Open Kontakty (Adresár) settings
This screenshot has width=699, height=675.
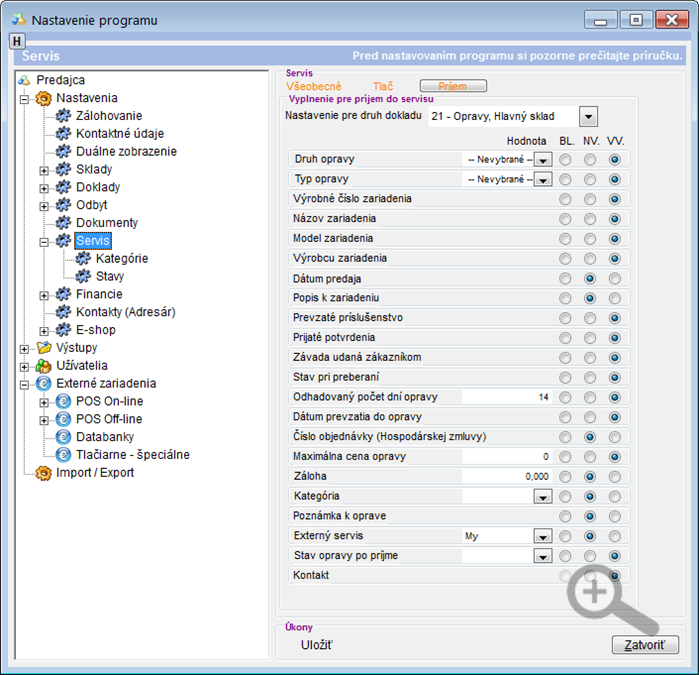pyautogui.click(x=126, y=312)
